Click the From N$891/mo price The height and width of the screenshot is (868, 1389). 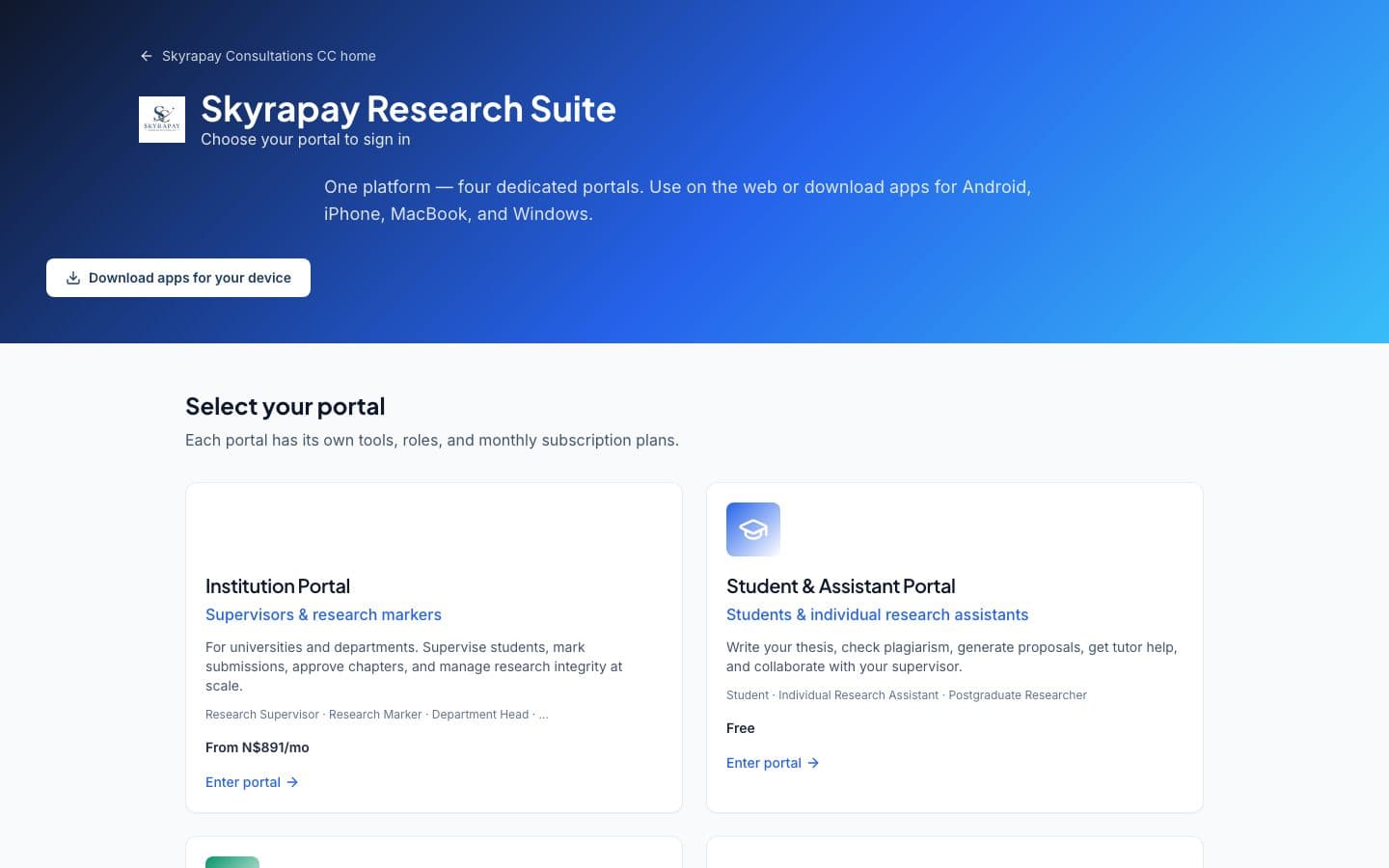point(258,747)
